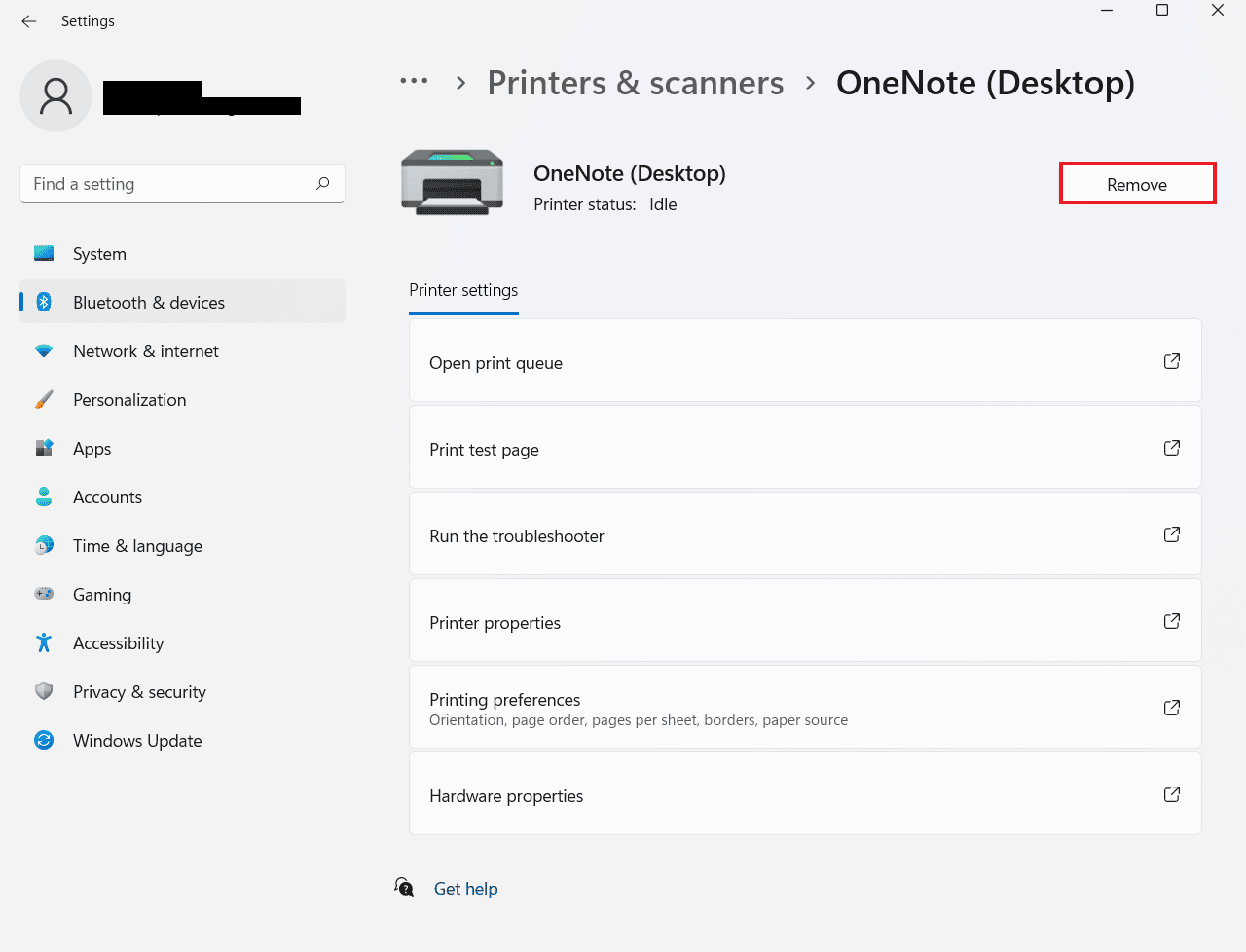Image resolution: width=1246 pixels, height=952 pixels.
Task: Open Printer properties
Action: (805, 621)
